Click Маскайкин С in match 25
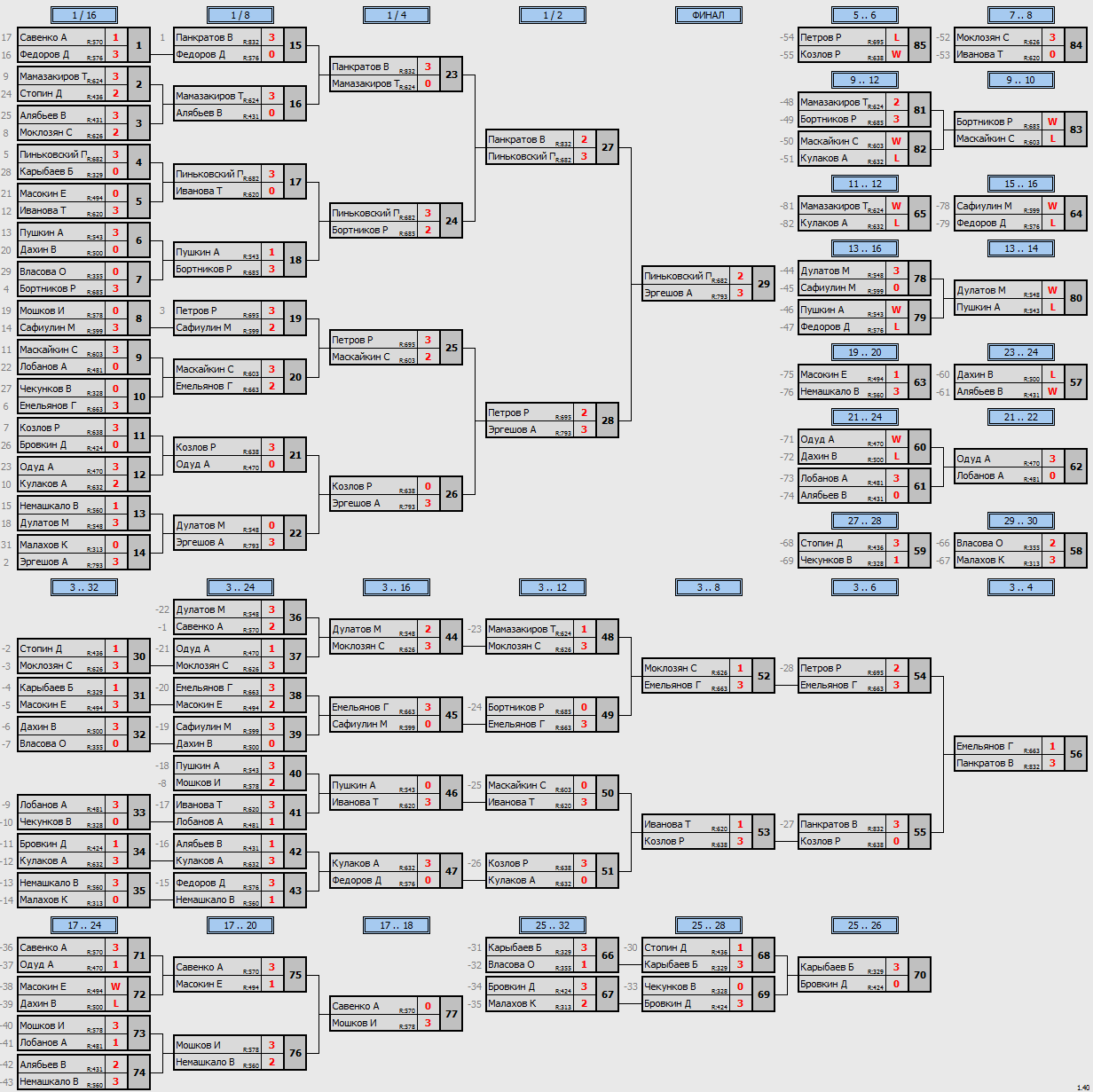The image size is (1093, 1092). 361,357
